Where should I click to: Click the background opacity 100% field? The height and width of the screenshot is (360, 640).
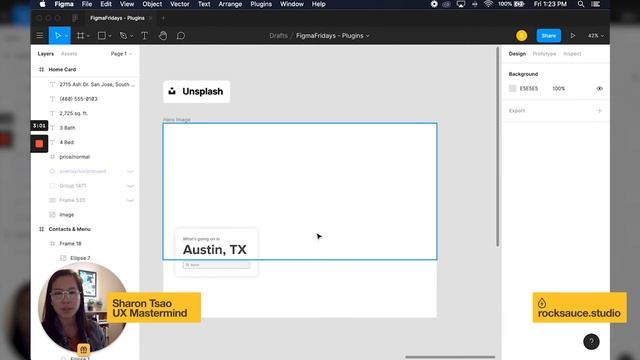(x=558, y=89)
